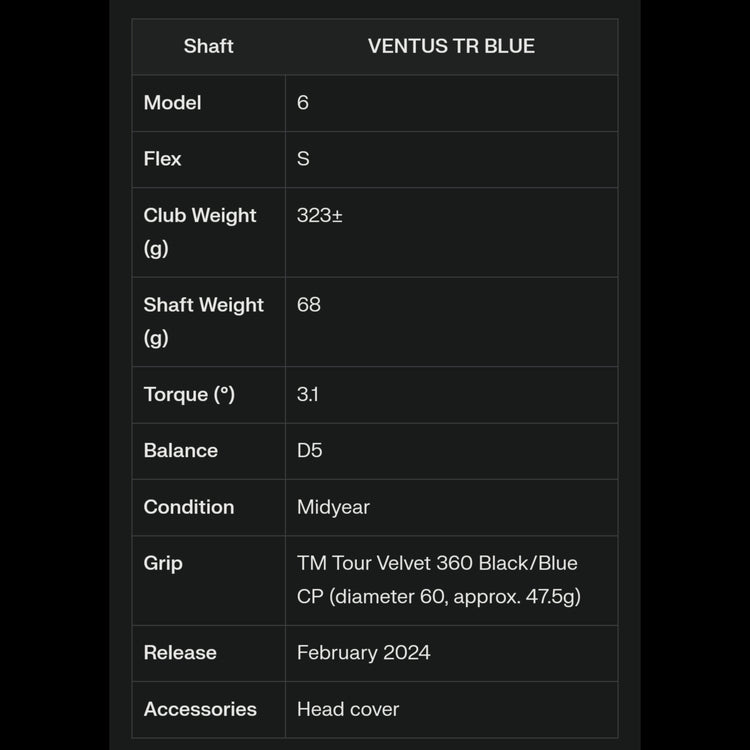The image size is (750, 750).
Task: Select the Model value 6
Action: (x=303, y=103)
